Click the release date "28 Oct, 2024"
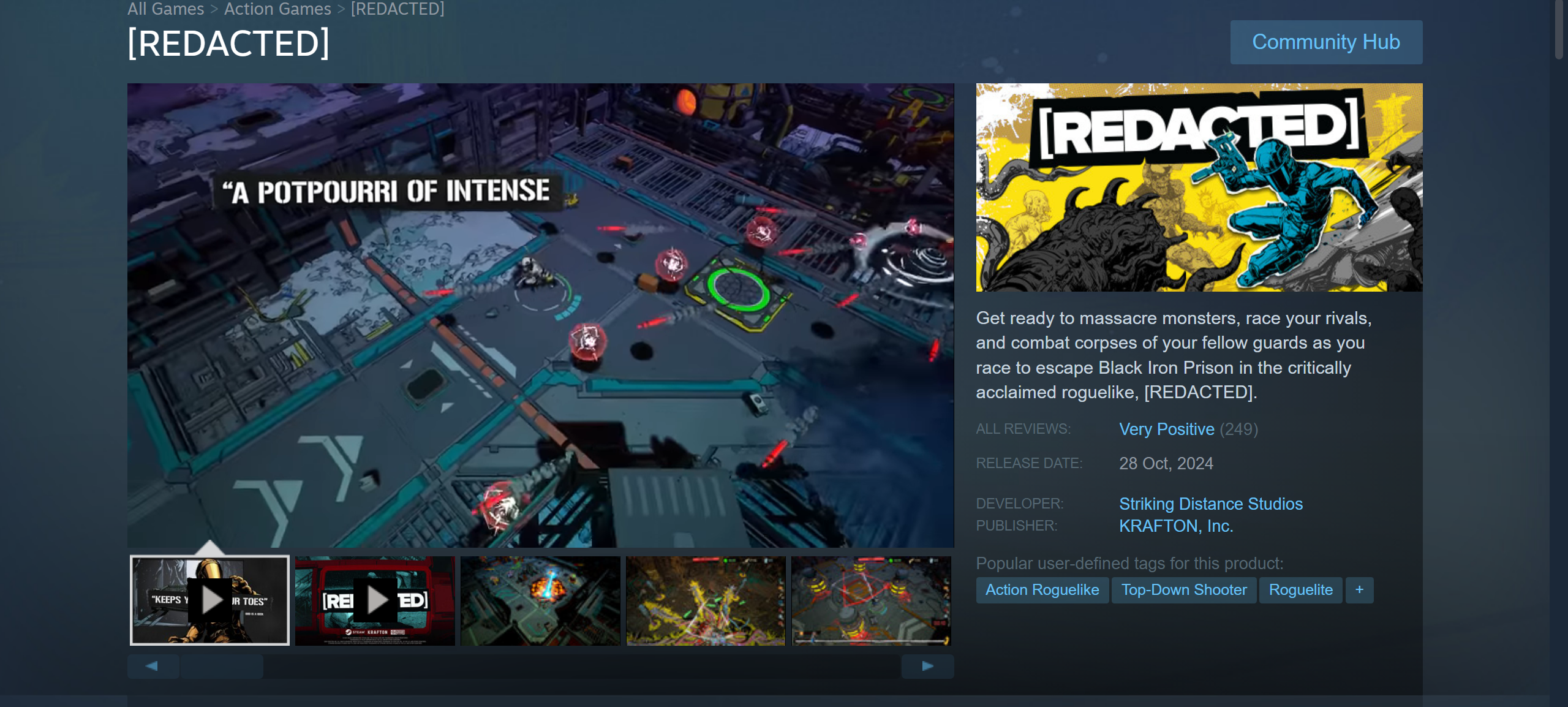The image size is (1568, 707). coord(1166,463)
